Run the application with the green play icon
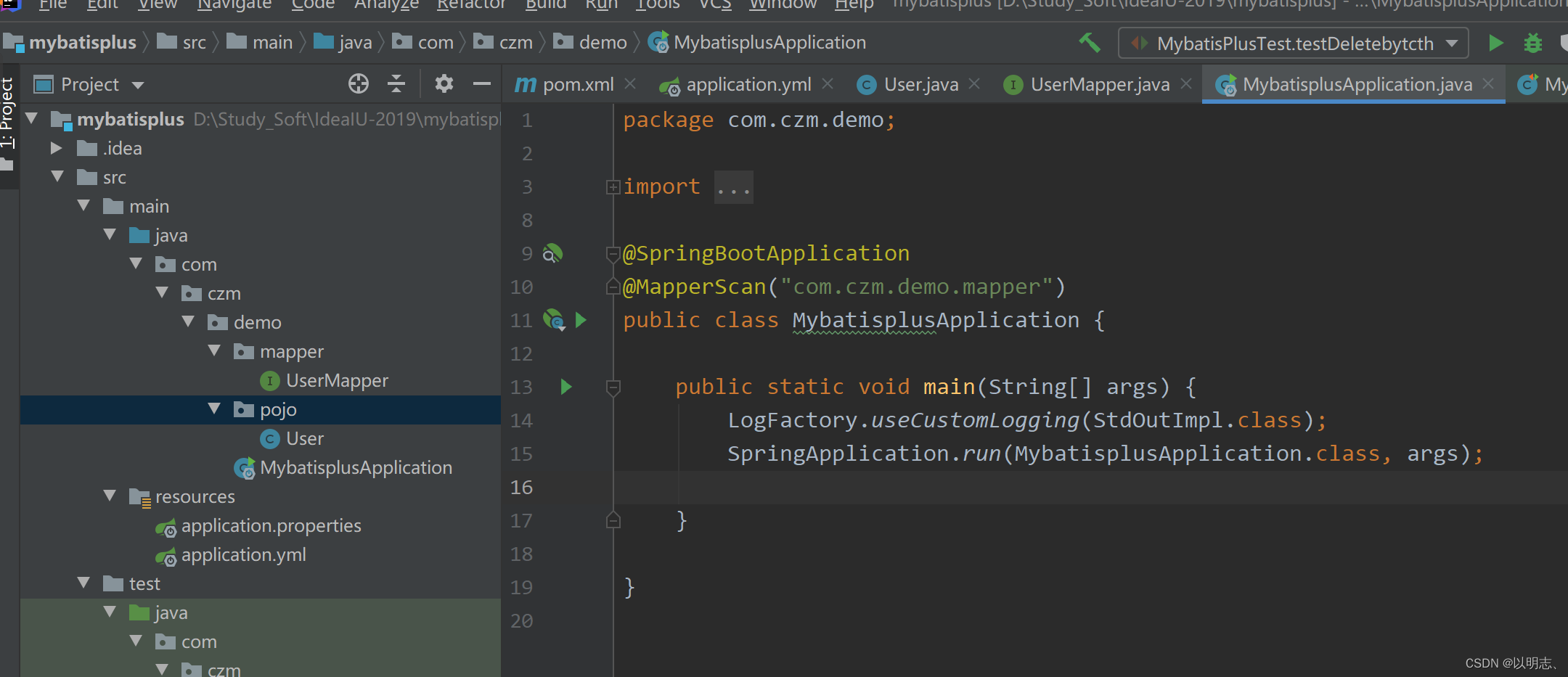 1496,43
